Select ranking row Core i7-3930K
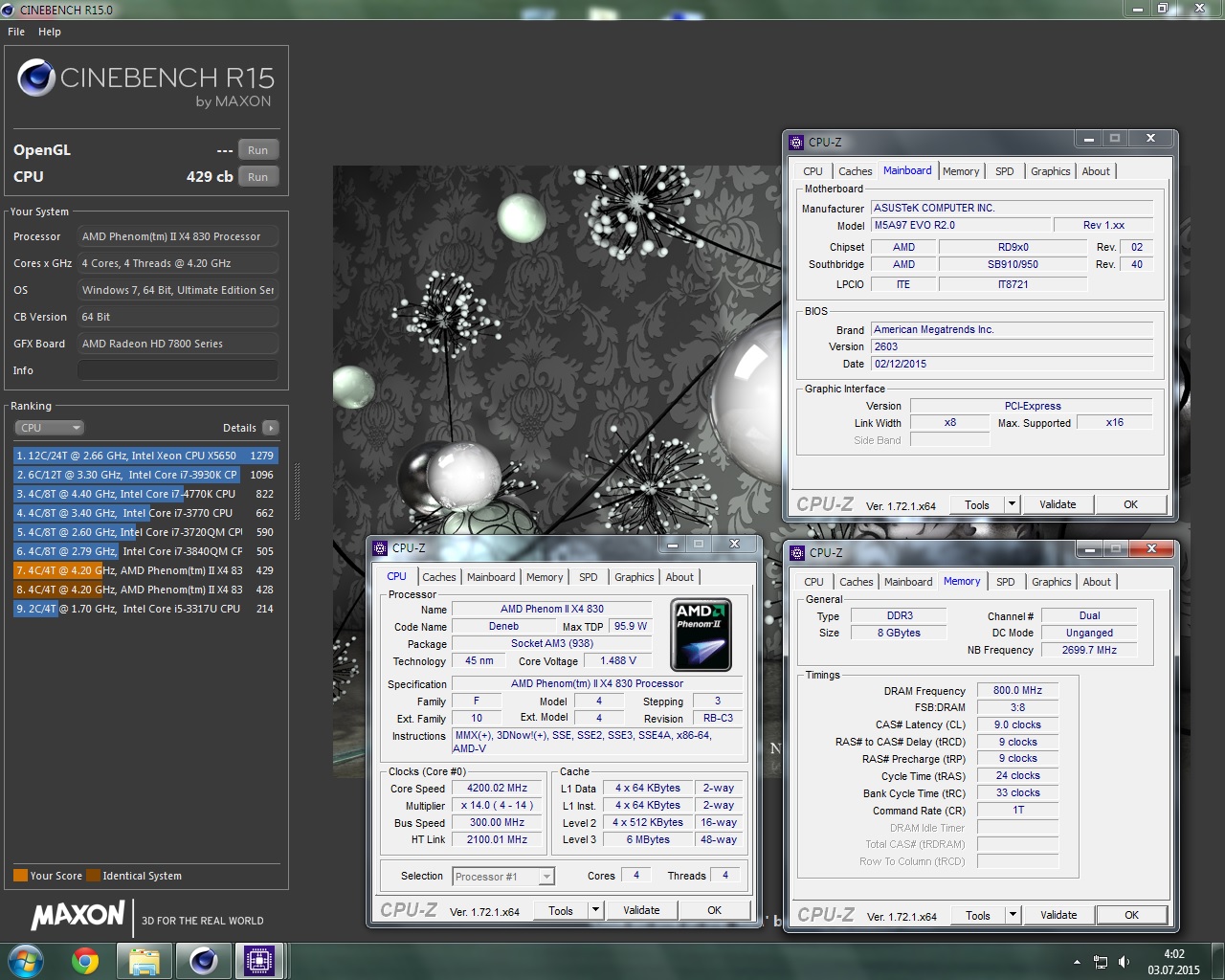Viewport: 1225px width, 980px height. pyautogui.click(x=145, y=475)
